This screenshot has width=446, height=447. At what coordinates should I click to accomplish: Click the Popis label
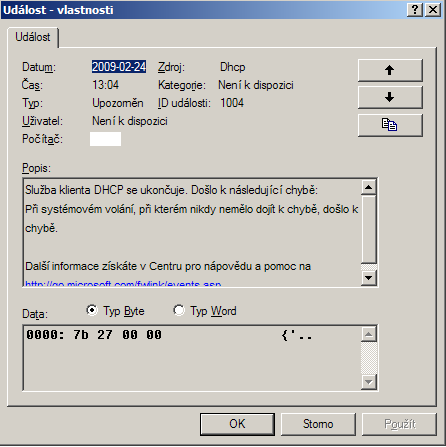coord(36,168)
